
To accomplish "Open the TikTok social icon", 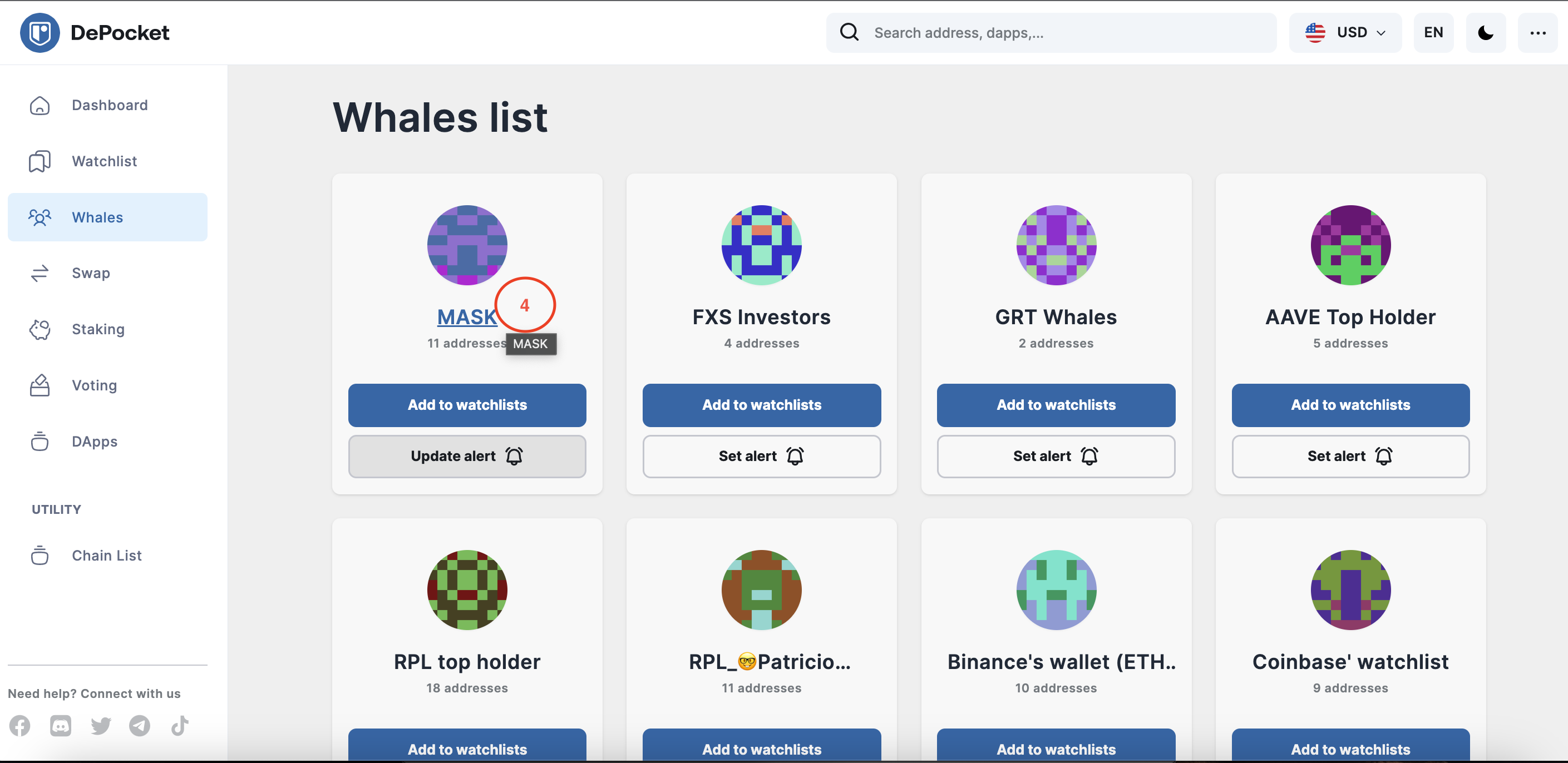I will click(x=180, y=725).
